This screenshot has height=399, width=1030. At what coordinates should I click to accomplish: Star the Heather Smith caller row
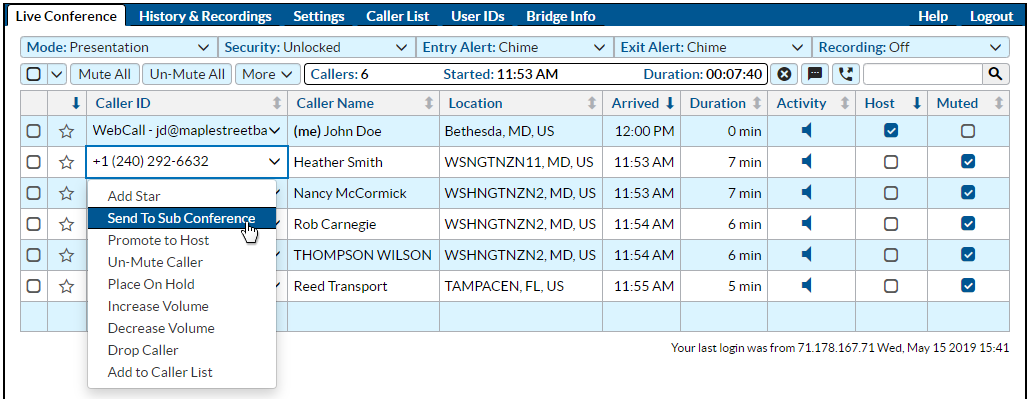tap(66, 162)
